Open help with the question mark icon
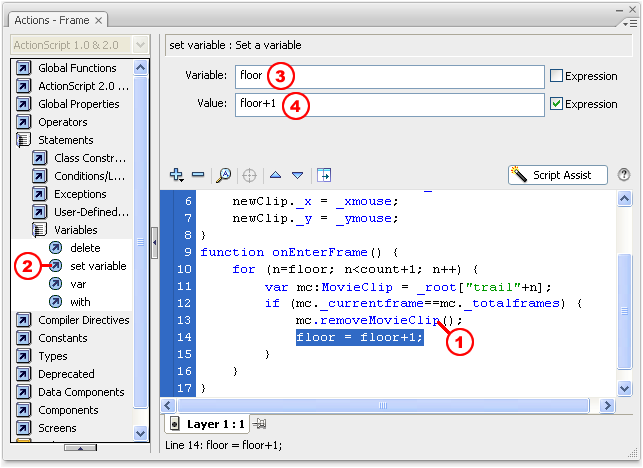Viewport: 643px width, 468px height. coord(624,175)
